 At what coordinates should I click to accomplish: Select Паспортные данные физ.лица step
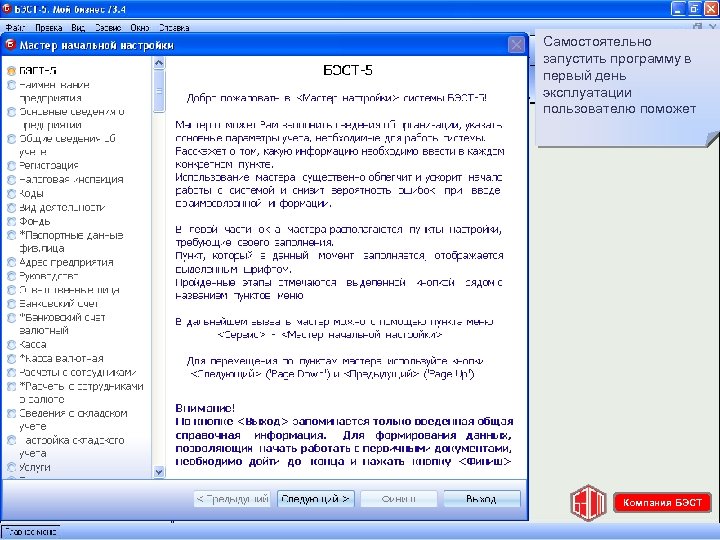pyautogui.click(x=65, y=242)
